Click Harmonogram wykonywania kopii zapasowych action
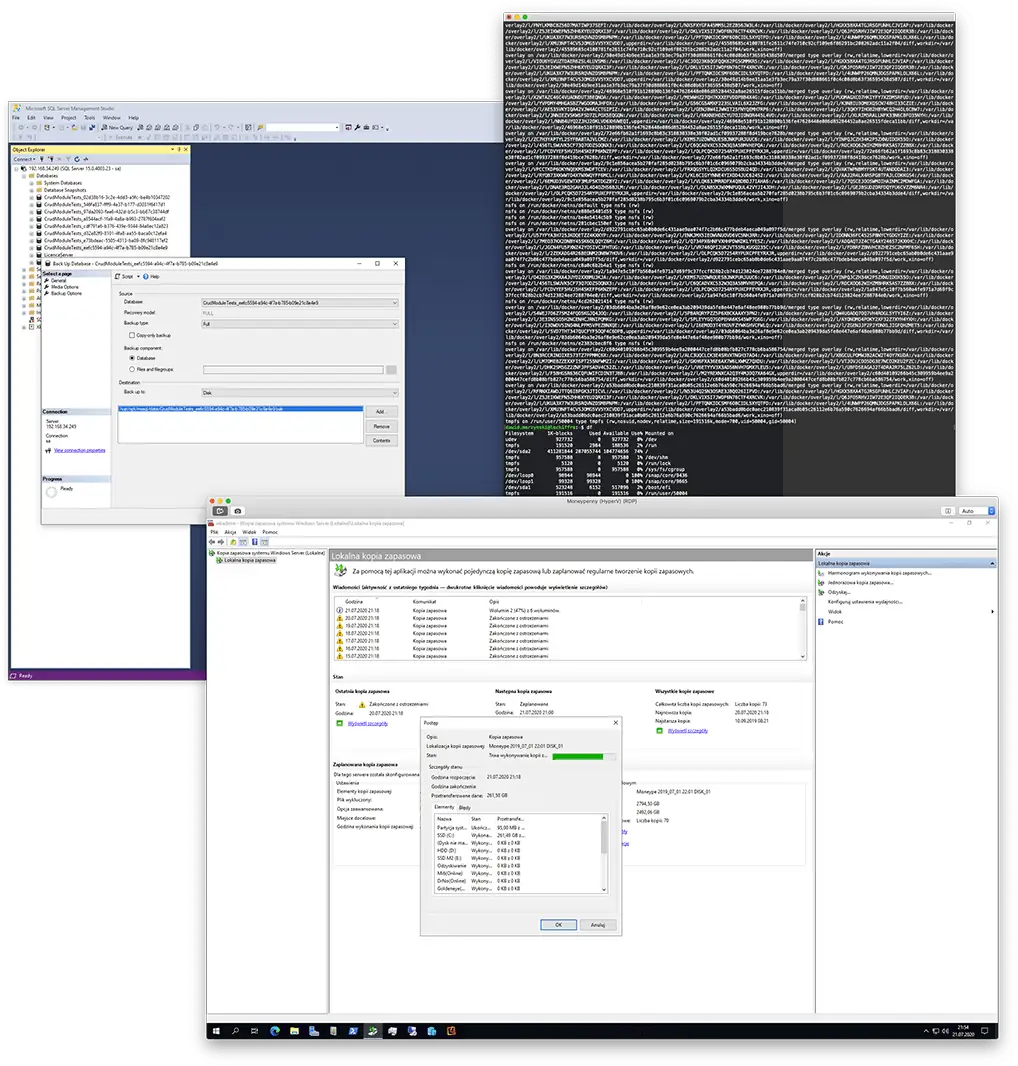The height and width of the screenshot is (1066, 1018). click(879, 573)
